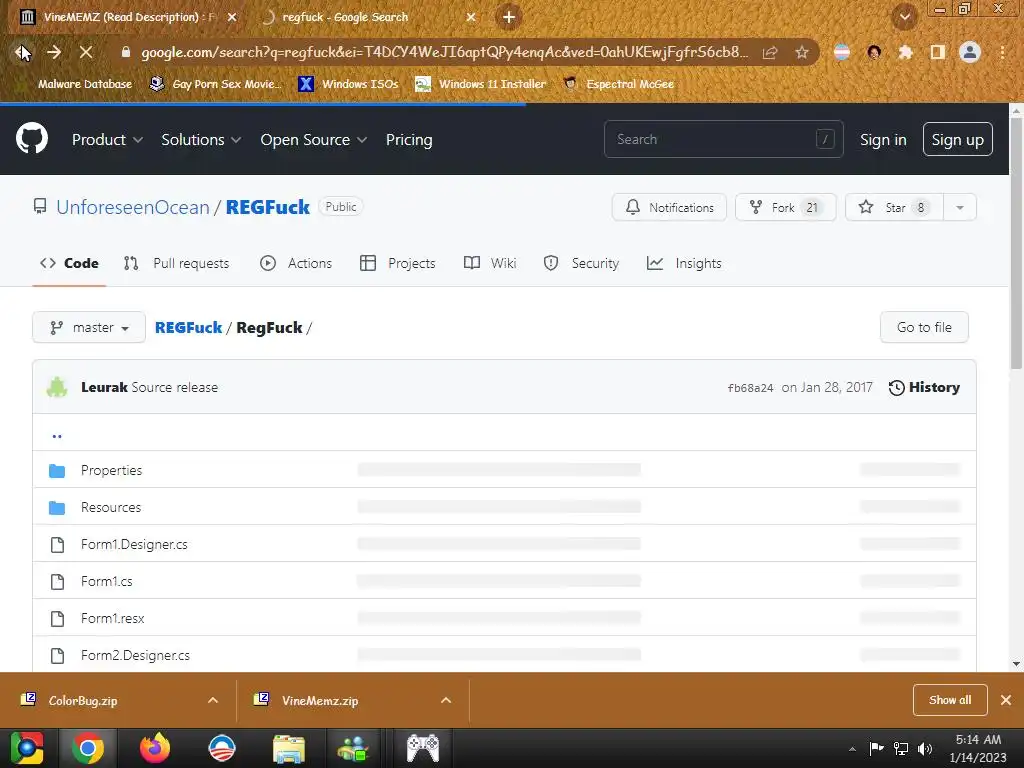Click the Chrome tab search chevron
Image resolution: width=1024 pixels, height=768 pixels.
(905, 17)
